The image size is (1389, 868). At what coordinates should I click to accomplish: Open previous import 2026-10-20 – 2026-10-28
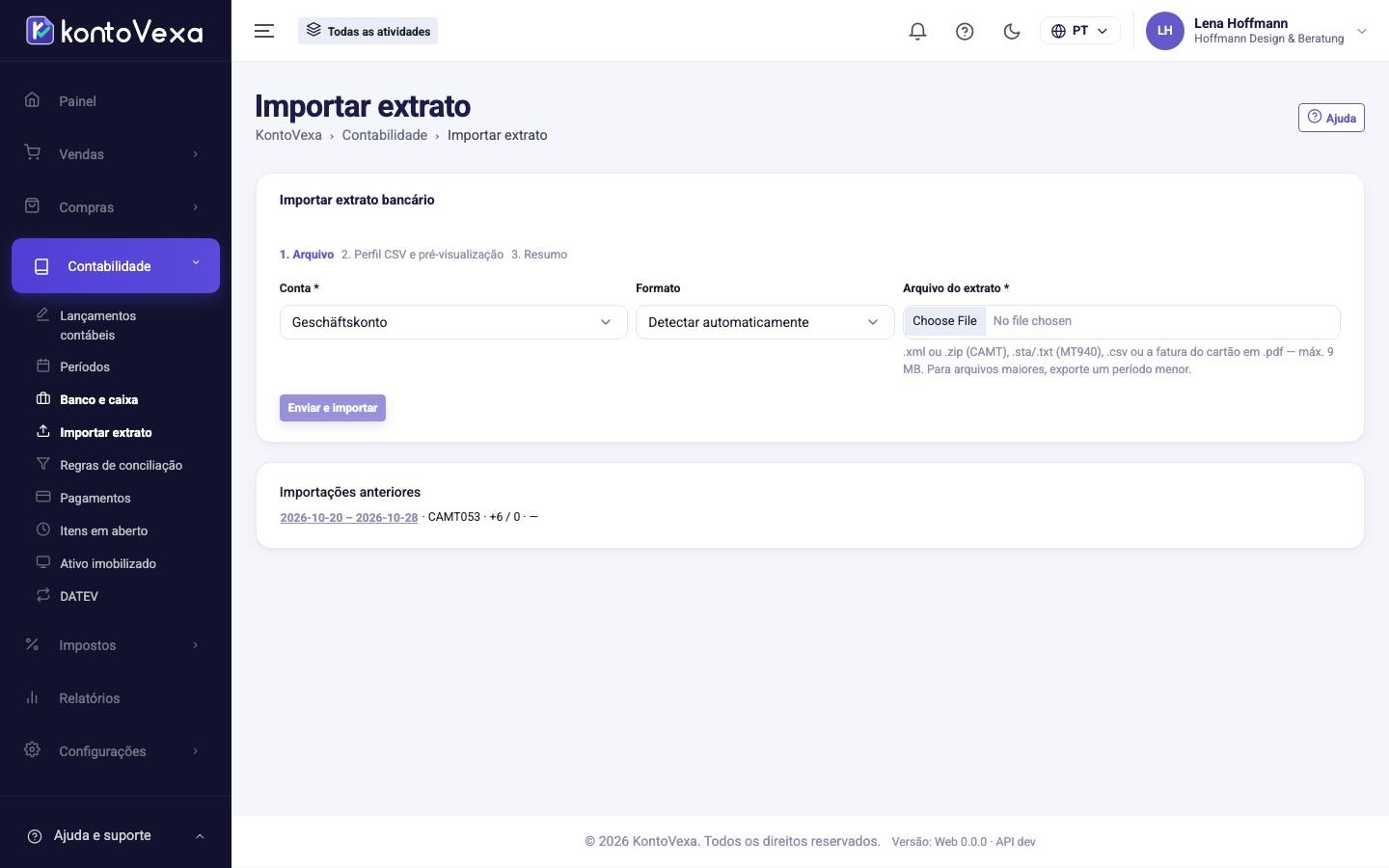tap(349, 518)
